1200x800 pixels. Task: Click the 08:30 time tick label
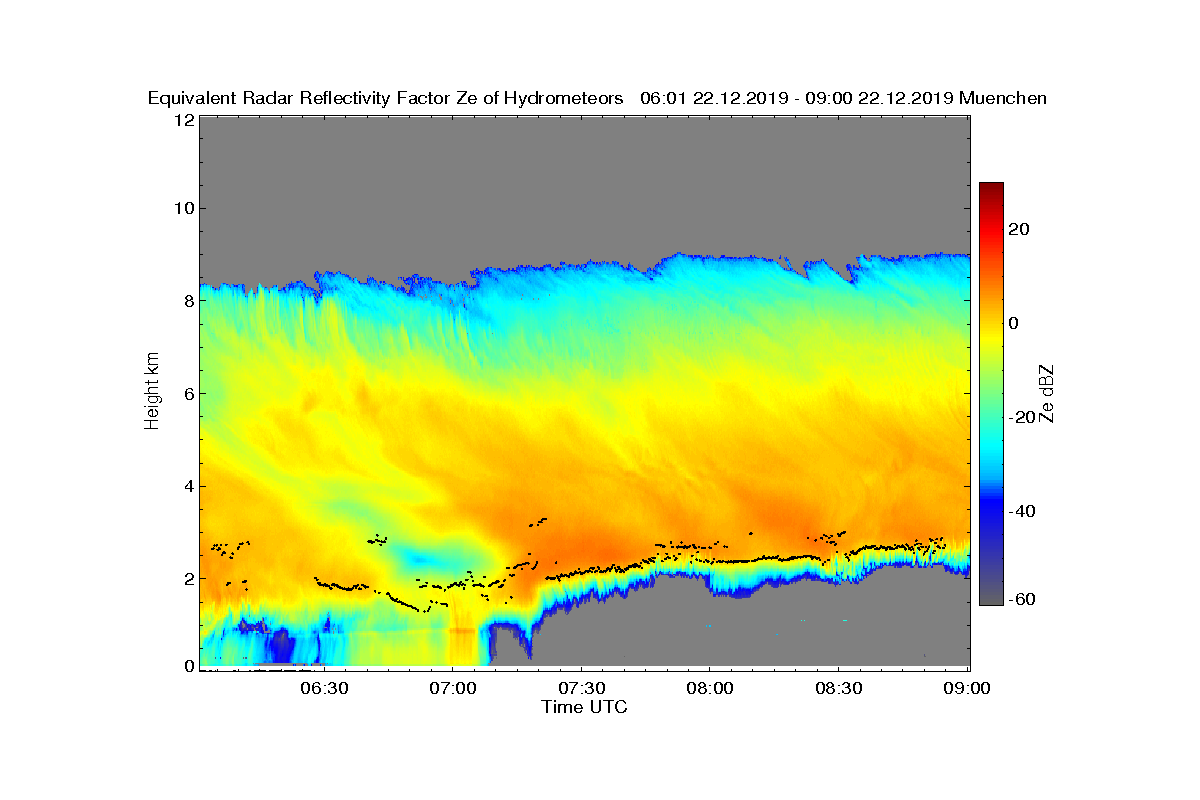click(838, 689)
